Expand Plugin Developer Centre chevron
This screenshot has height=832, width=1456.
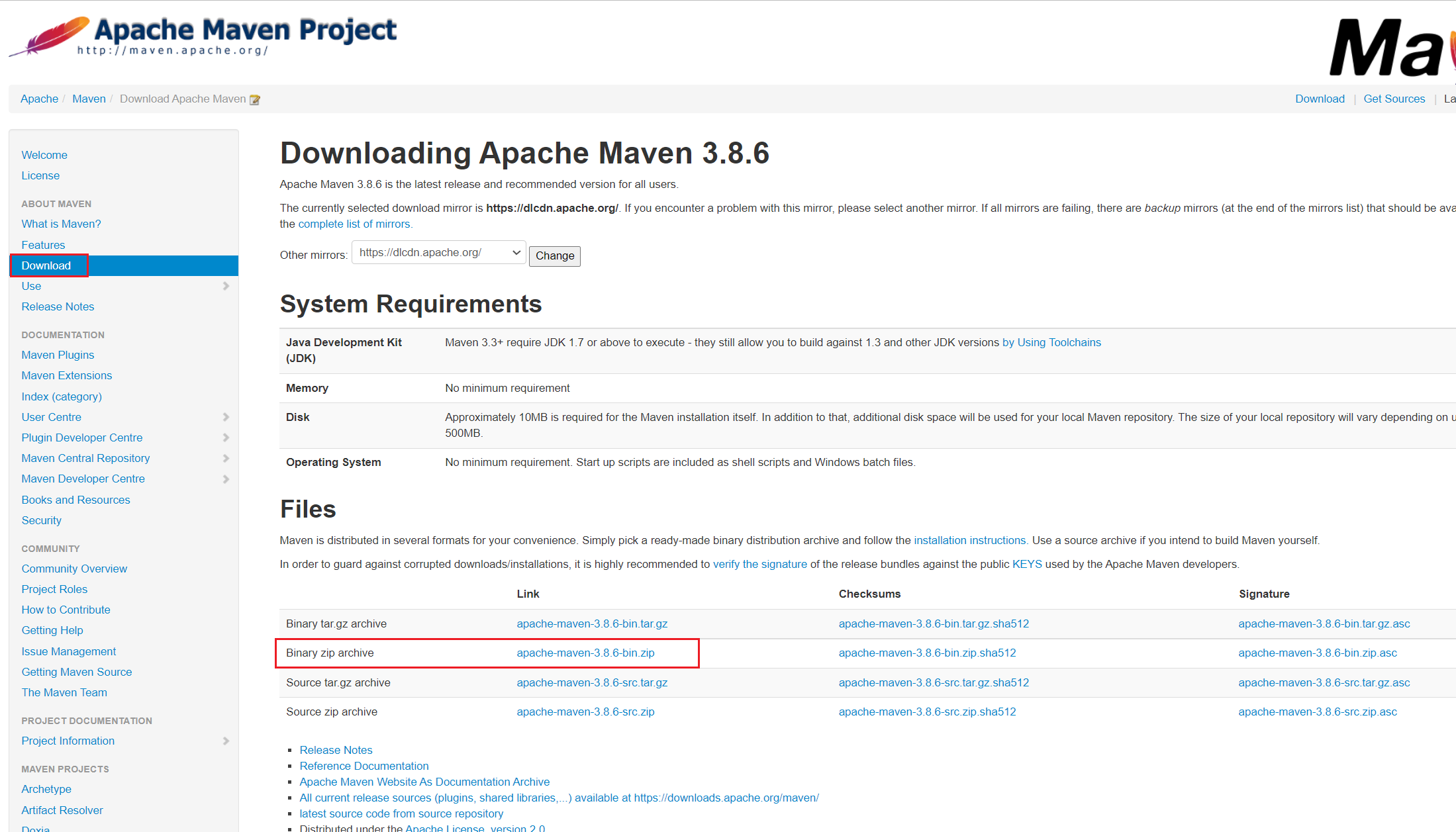(226, 438)
